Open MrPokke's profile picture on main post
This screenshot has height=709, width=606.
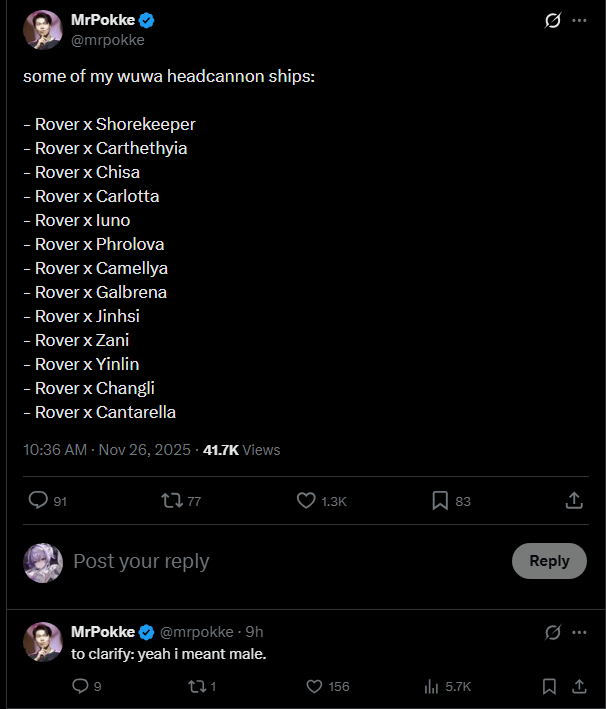[43, 29]
